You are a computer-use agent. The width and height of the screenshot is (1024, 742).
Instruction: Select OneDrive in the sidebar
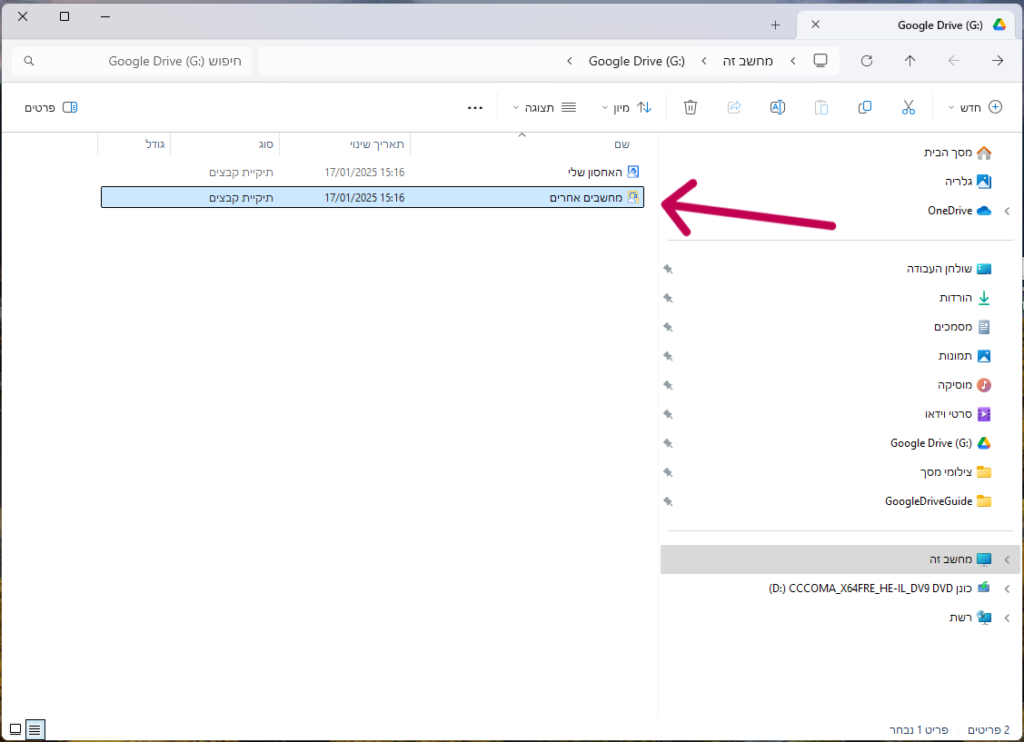coord(959,210)
